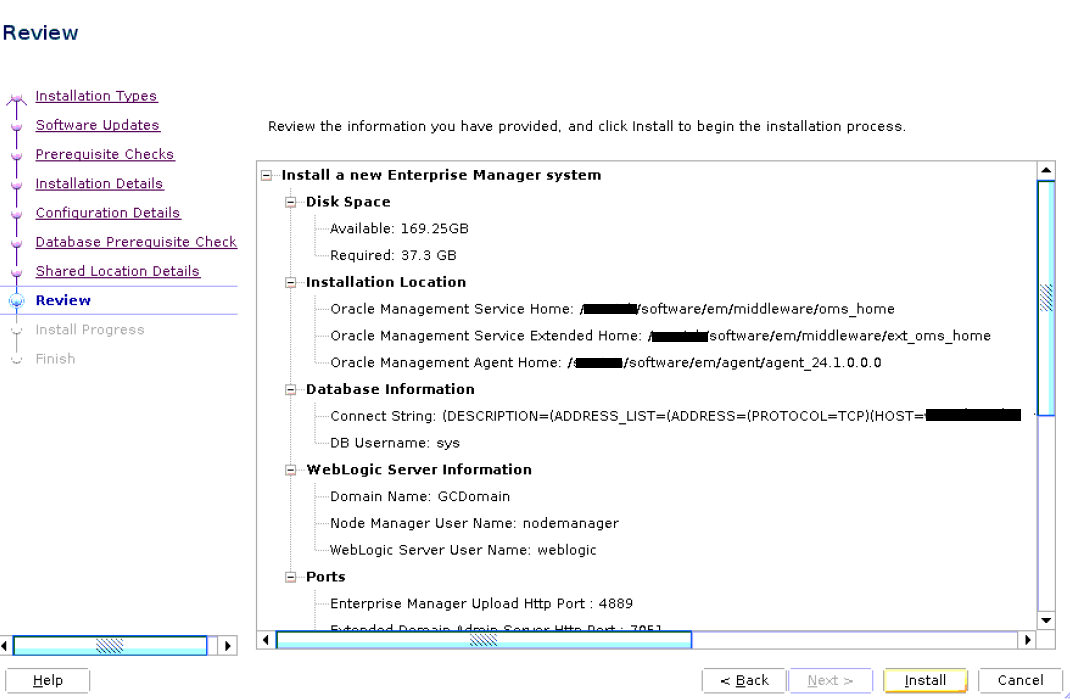Collapse the Installation Location section
The width and height of the screenshot is (1070, 699).
(x=291, y=283)
